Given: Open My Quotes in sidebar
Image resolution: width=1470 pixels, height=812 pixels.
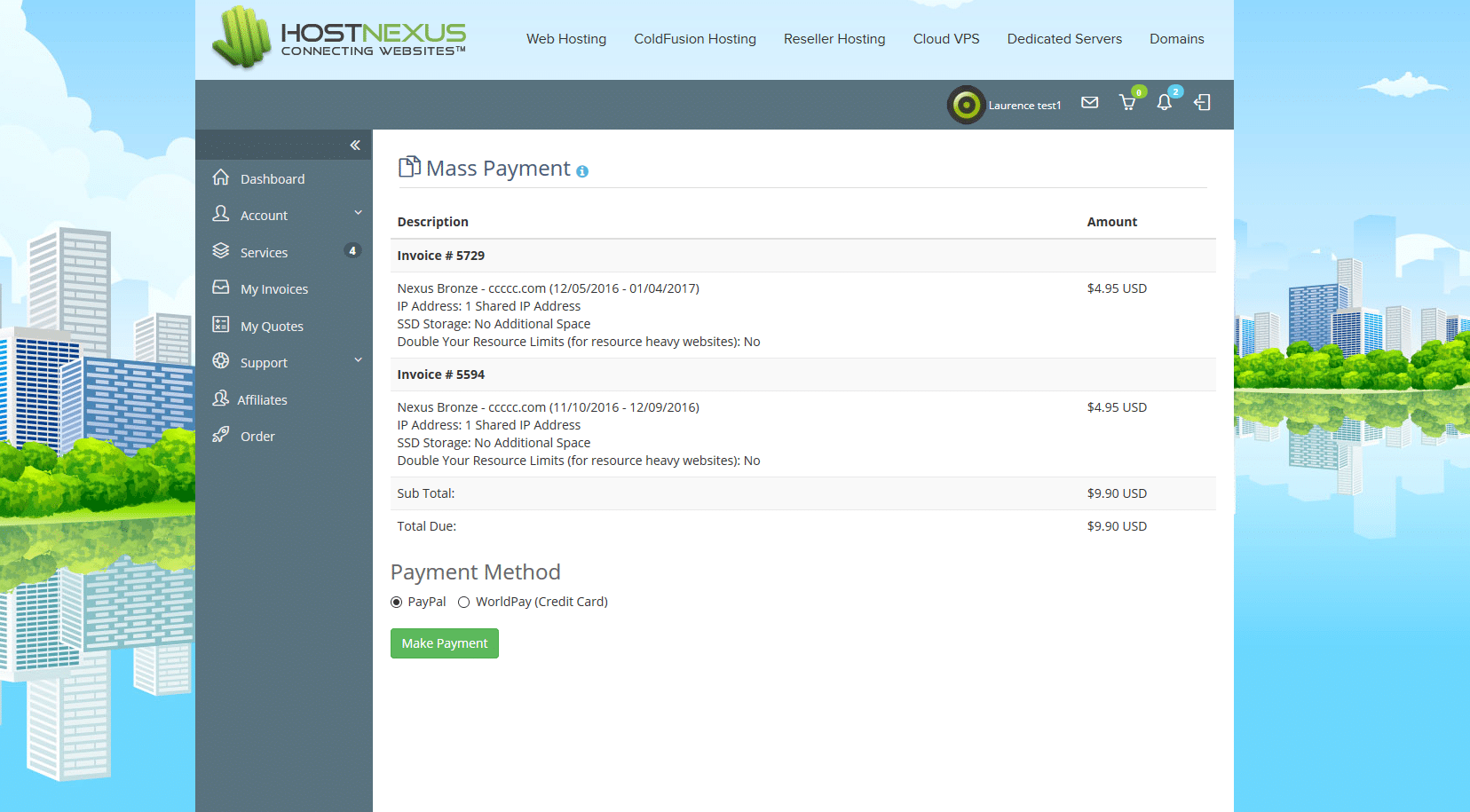Looking at the screenshot, I should pos(272,327).
